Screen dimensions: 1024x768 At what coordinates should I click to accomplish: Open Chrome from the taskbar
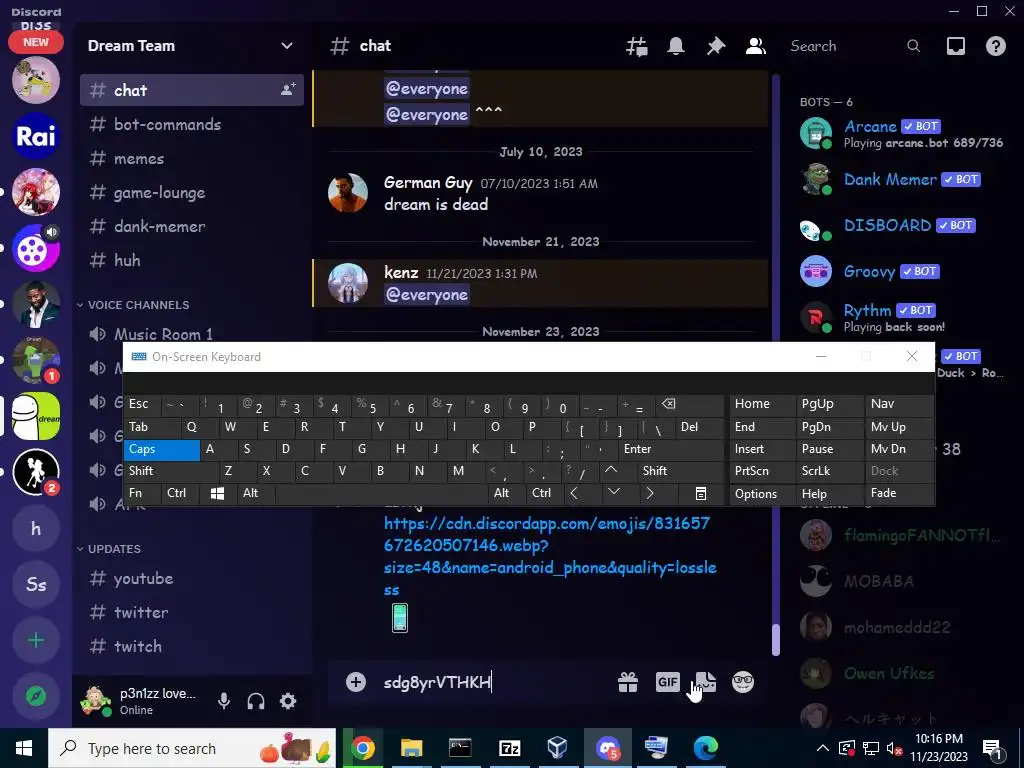[x=363, y=748]
